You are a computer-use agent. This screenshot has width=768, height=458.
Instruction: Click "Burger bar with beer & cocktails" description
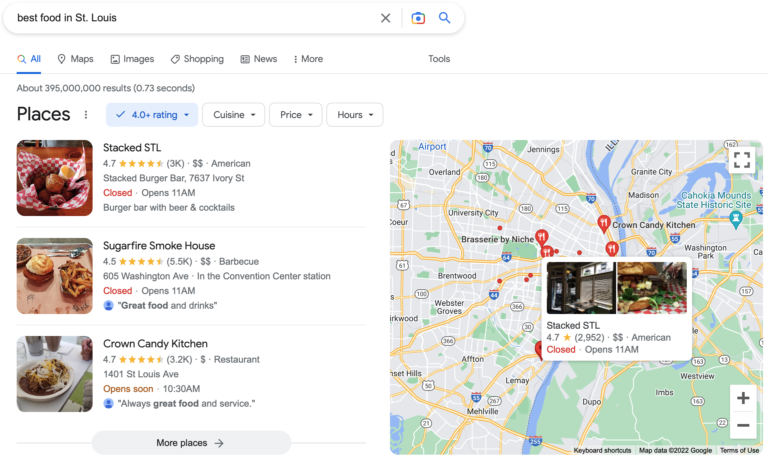pos(168,208)
